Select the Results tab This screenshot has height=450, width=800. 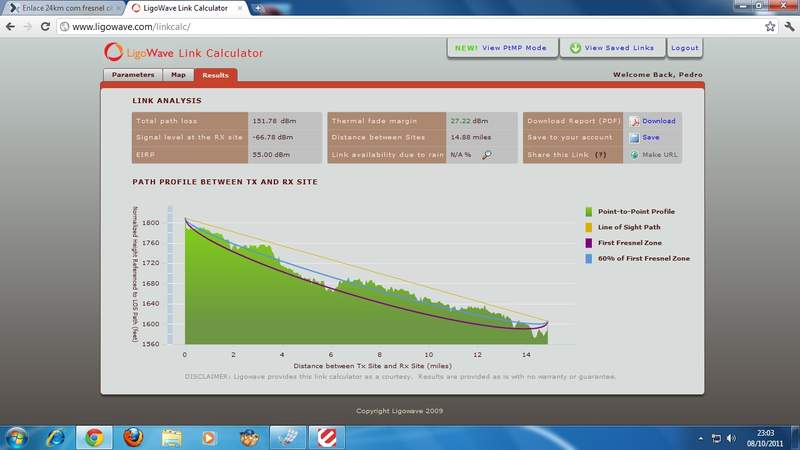215,75
